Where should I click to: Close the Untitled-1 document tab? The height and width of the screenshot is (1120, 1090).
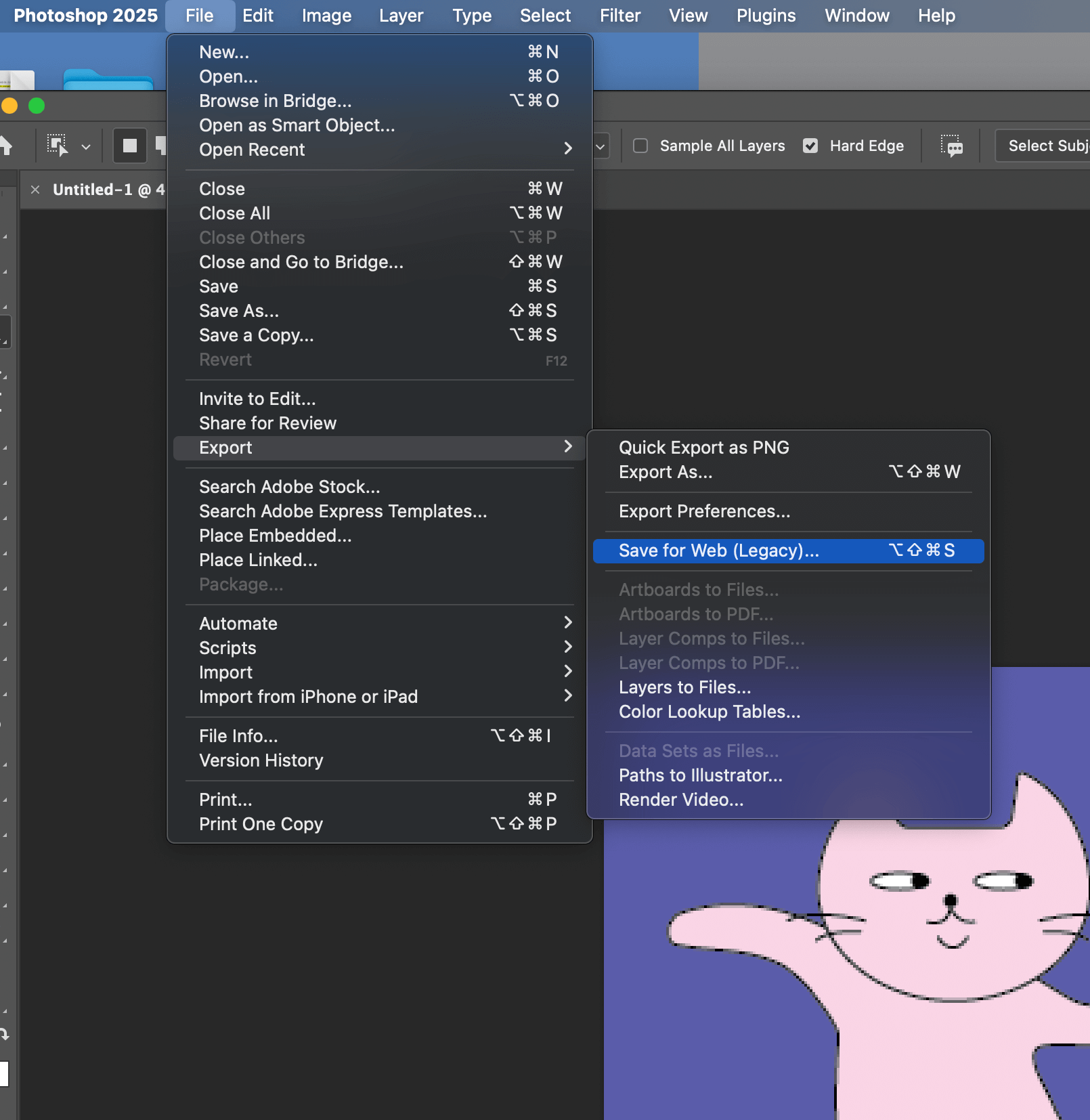[35, 190]
